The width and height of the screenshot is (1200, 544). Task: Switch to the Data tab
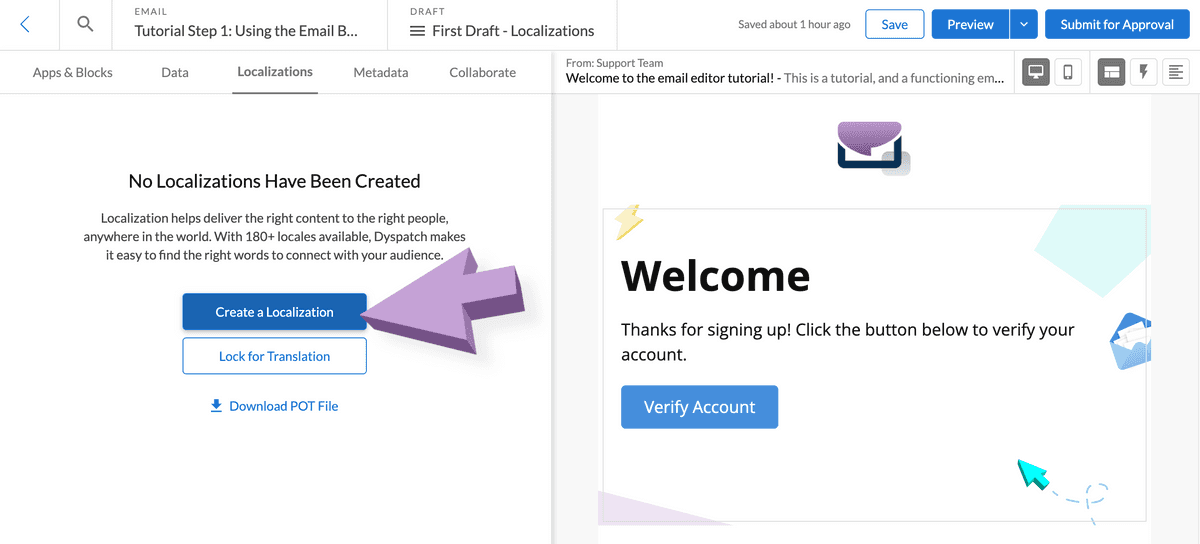(x=175, y=72)
